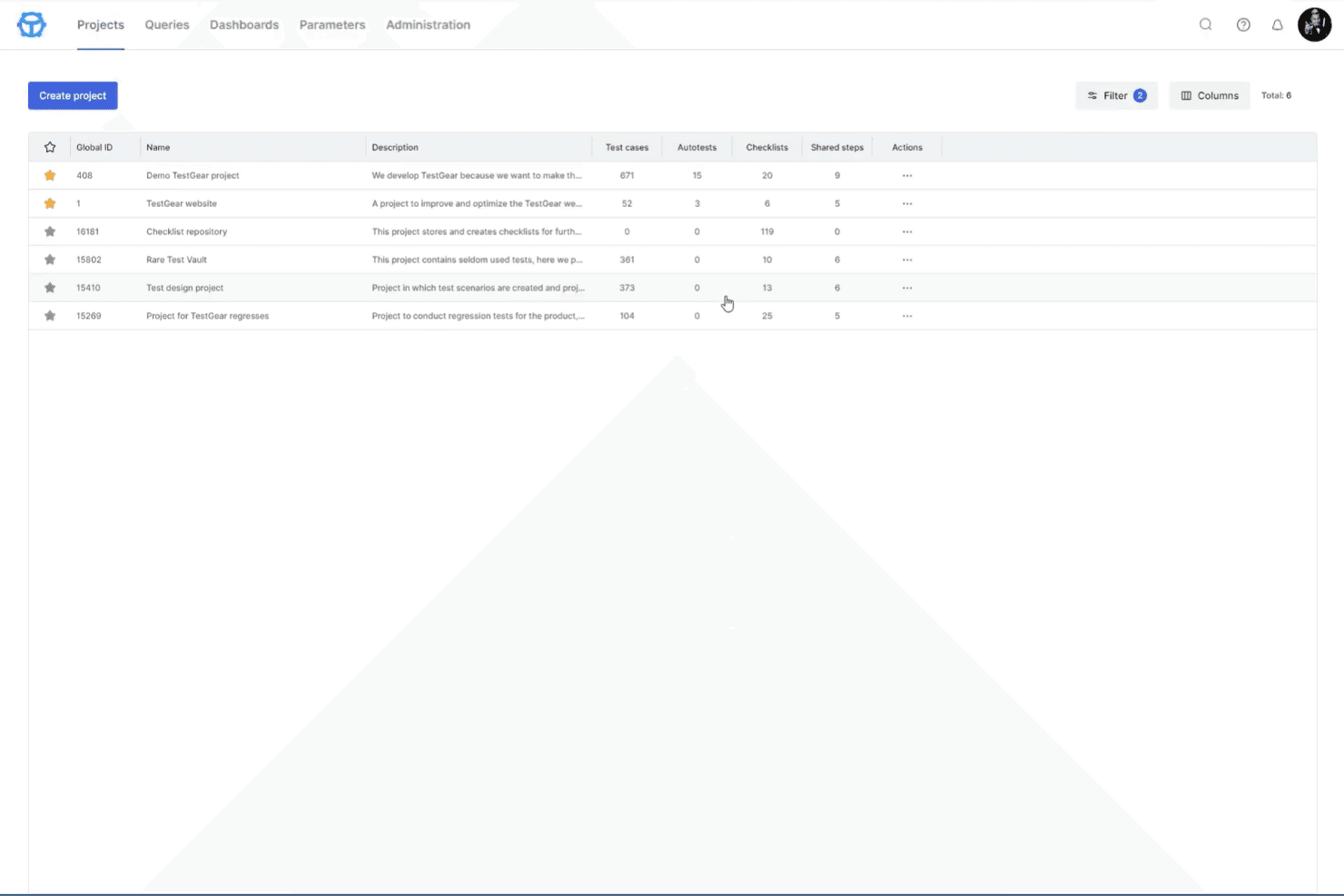Go to the Queries tab
Screen dimensions: 1344x896
click(x=167, y=25)
